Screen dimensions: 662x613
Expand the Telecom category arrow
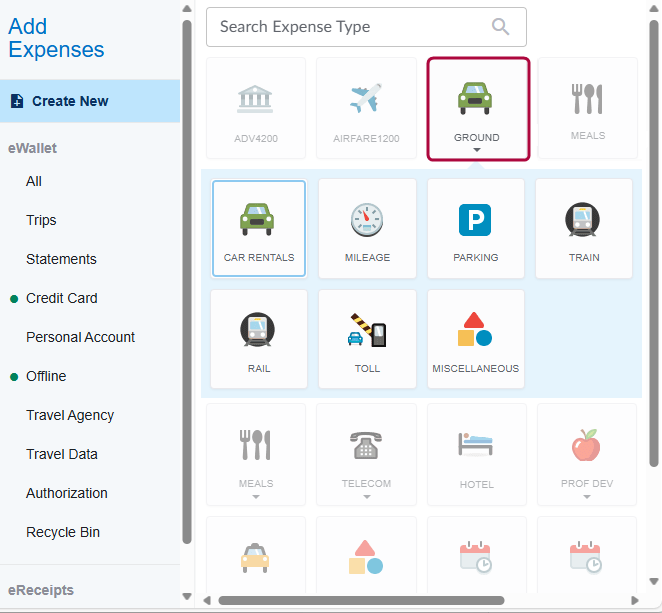point(366,496)
